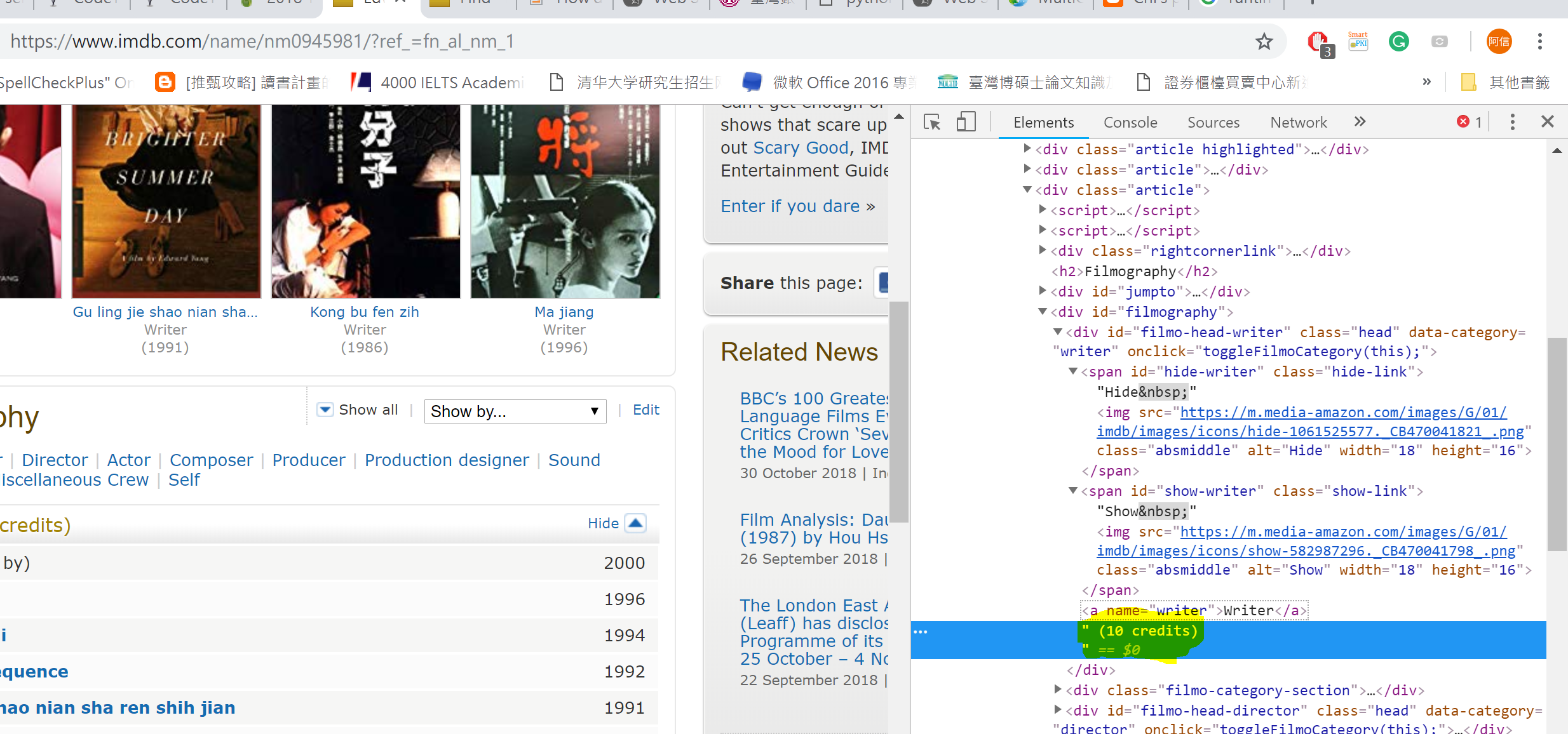Bookmark this page with the star icon
Viewport: 1568px width, 734px height.
pyautogui.click(x=1264, y=42)
